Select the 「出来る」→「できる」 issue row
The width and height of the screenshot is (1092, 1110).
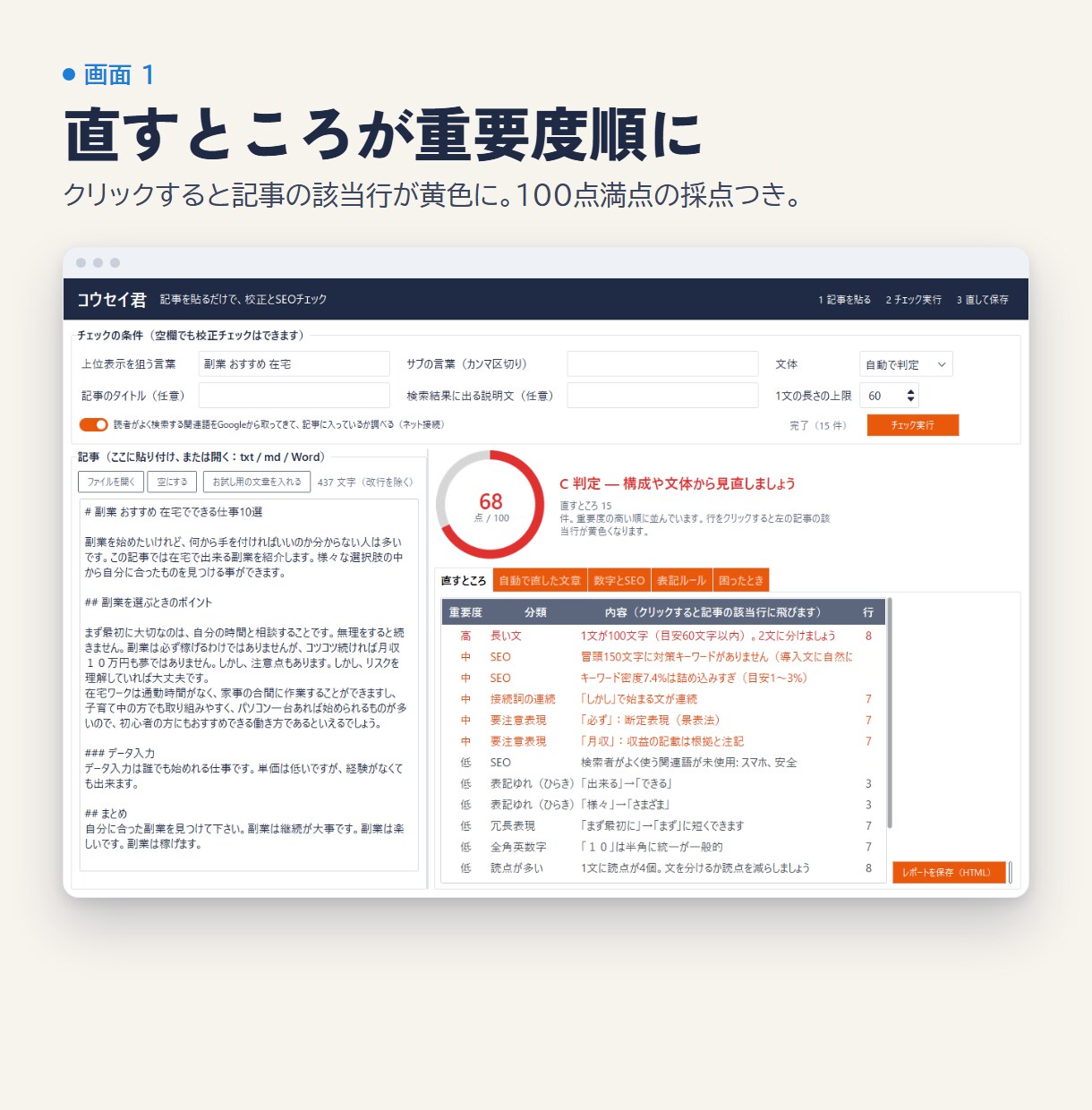click(x=663, y=783)
